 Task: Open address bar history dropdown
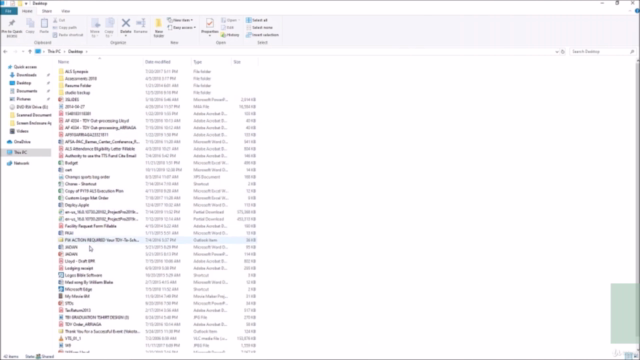(557, 52)
